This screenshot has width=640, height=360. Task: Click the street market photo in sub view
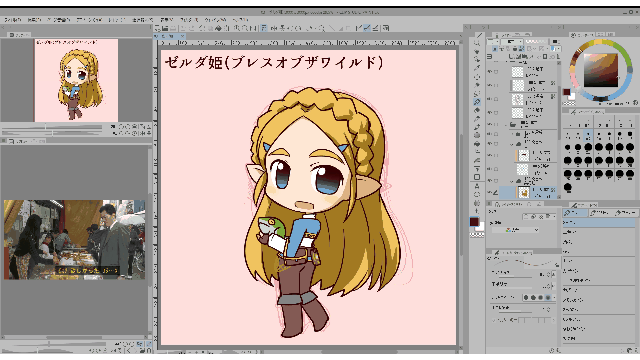(x=75, y=240)
